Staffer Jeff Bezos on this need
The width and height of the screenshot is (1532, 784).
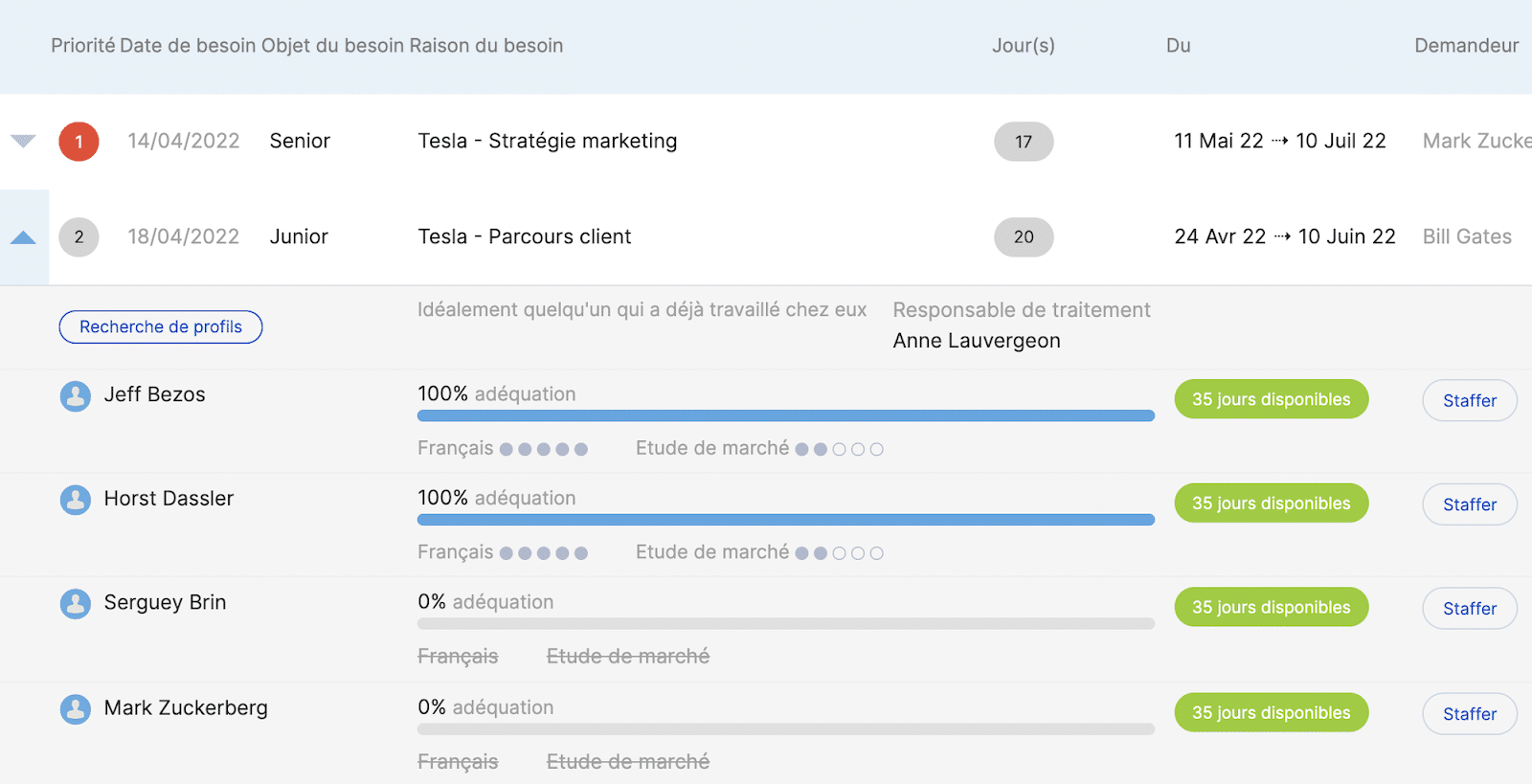point(1470,400)
